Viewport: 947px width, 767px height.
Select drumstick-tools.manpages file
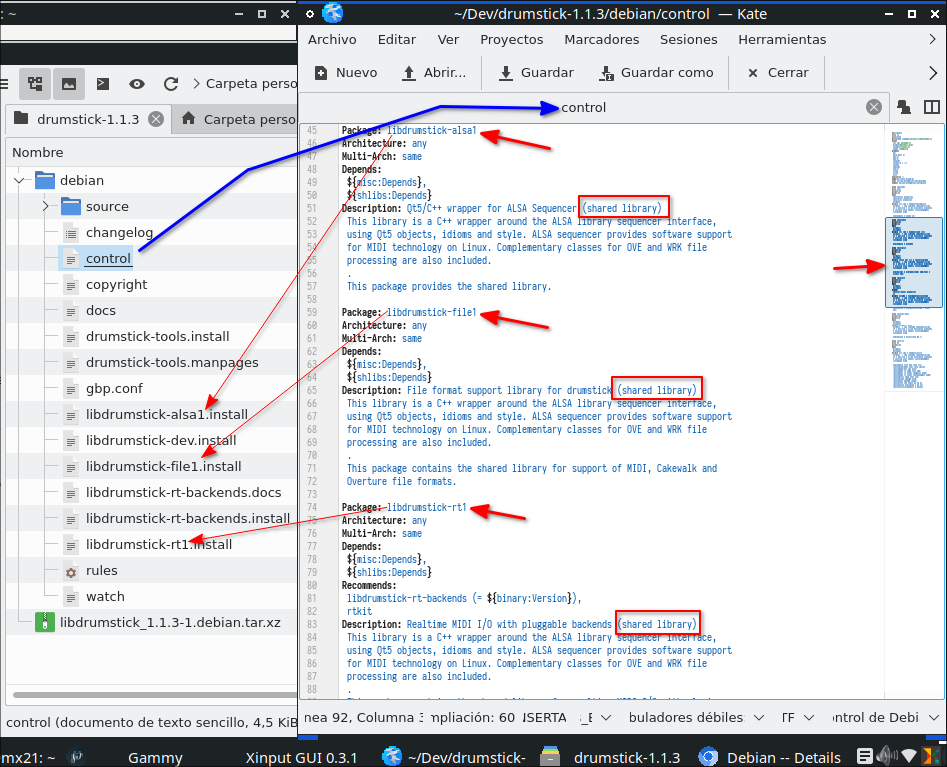point(172,362)
